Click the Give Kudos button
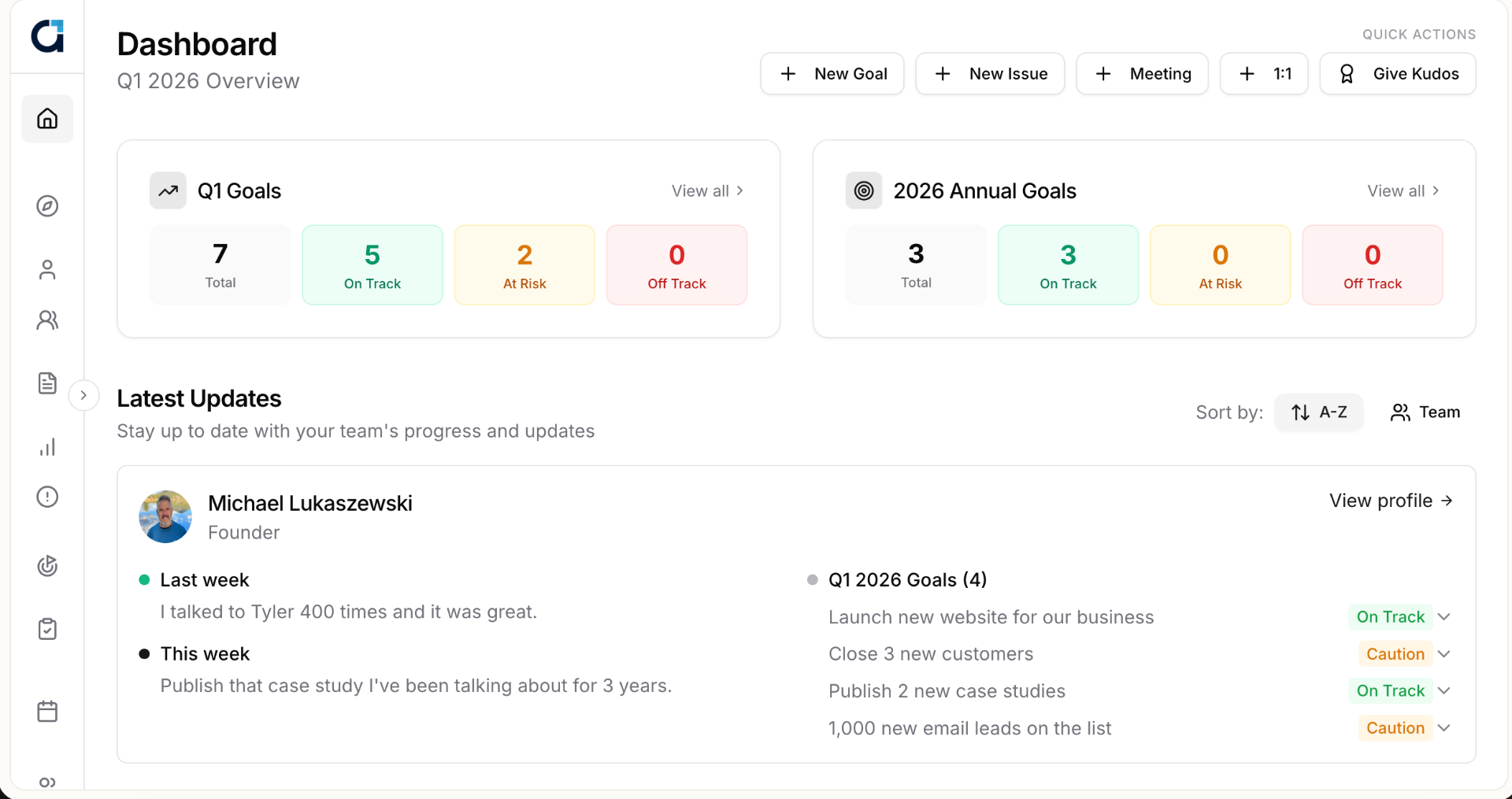Screen dimensions: 1512x799 click(x=1398, y=73)
